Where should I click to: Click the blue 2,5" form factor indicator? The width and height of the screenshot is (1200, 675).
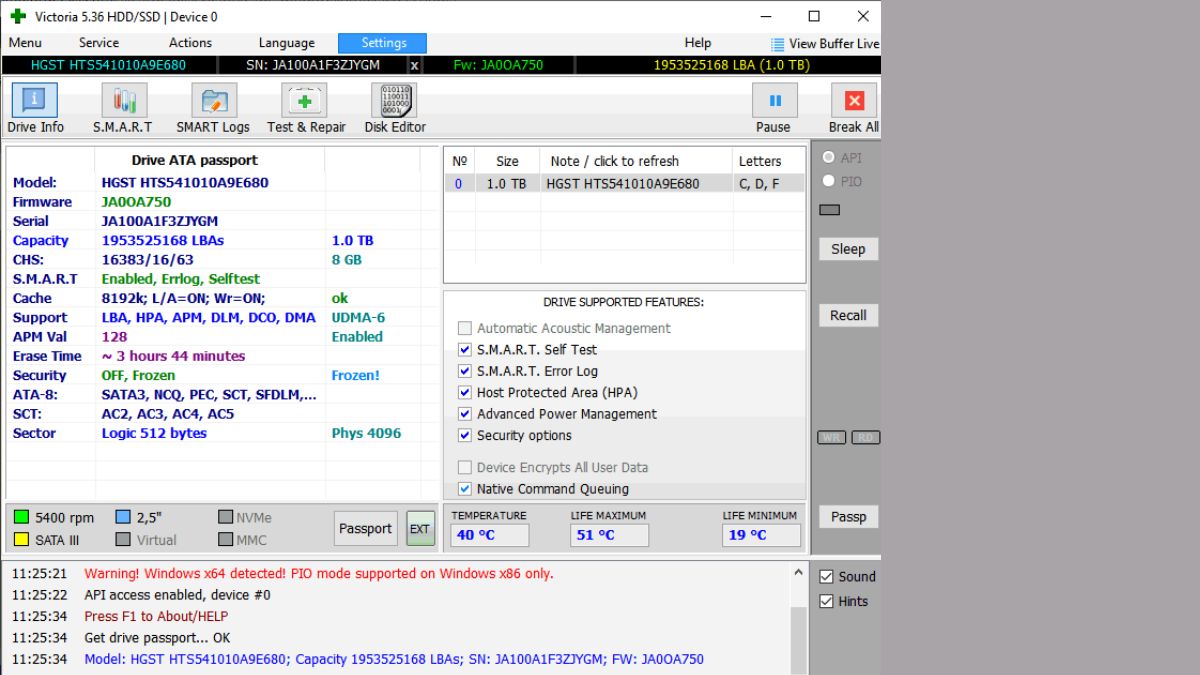coord(123,517)
